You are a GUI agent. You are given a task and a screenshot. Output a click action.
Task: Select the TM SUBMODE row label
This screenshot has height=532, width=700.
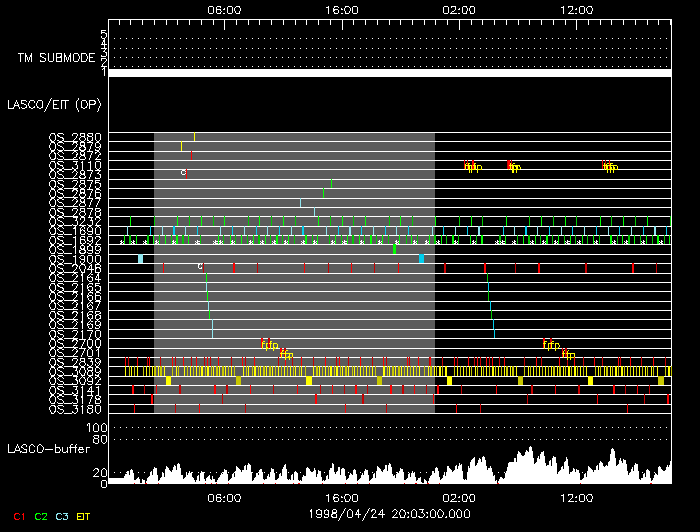[55, 58]
